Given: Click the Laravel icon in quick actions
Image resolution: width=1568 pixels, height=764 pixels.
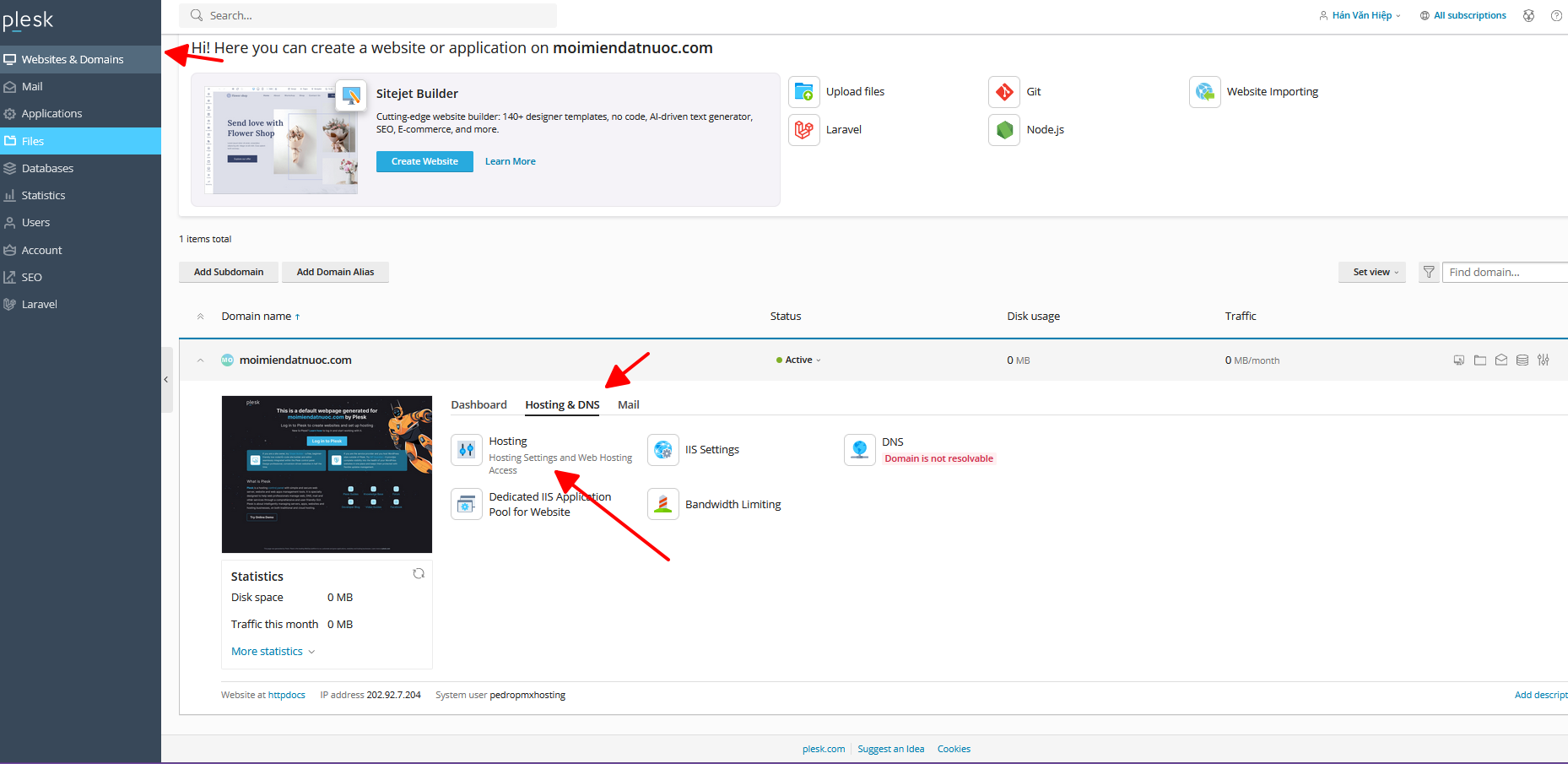Looking at the screenshot, I should point(804,130).
